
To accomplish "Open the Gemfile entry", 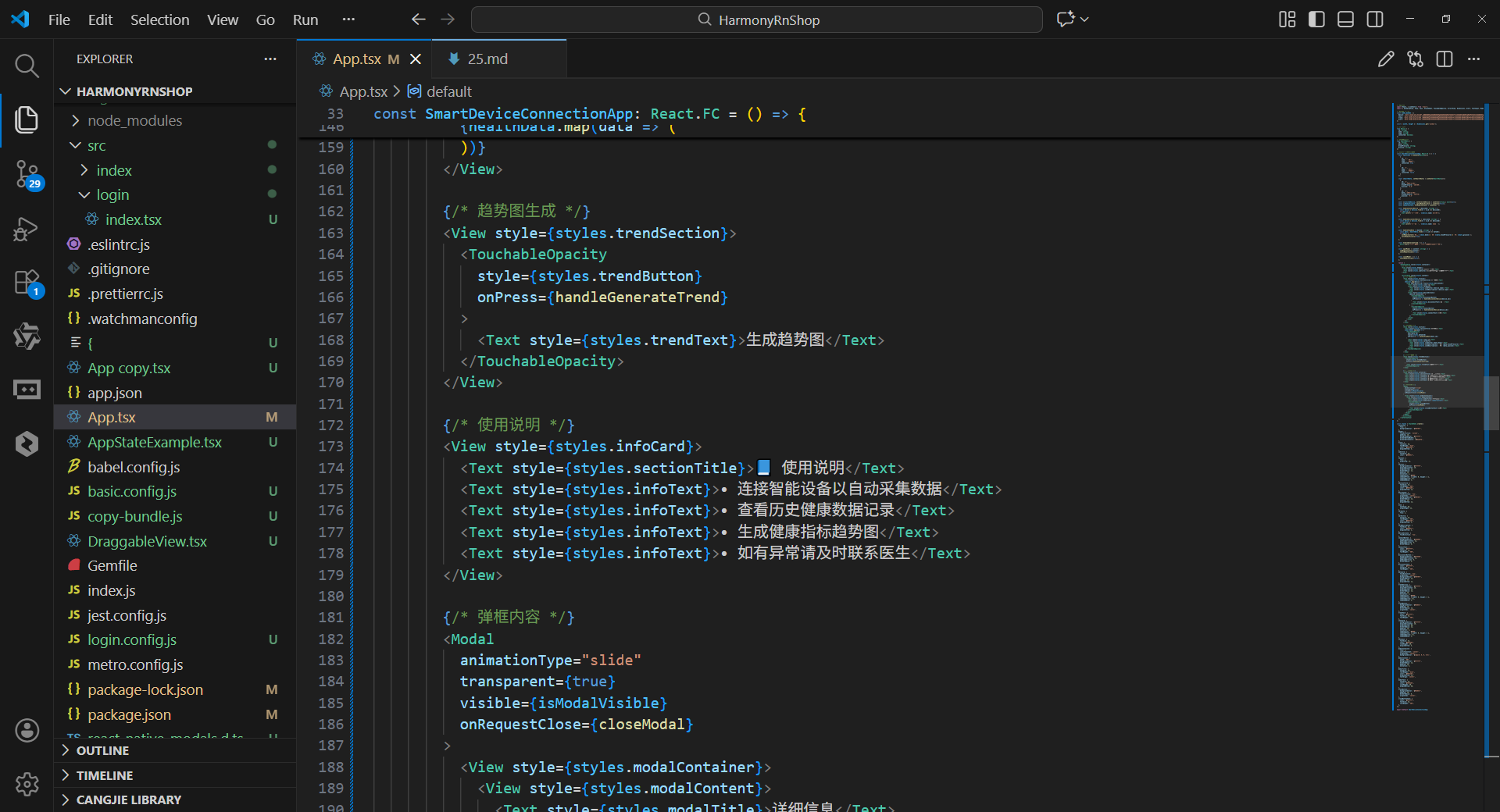I will point(175,565).
